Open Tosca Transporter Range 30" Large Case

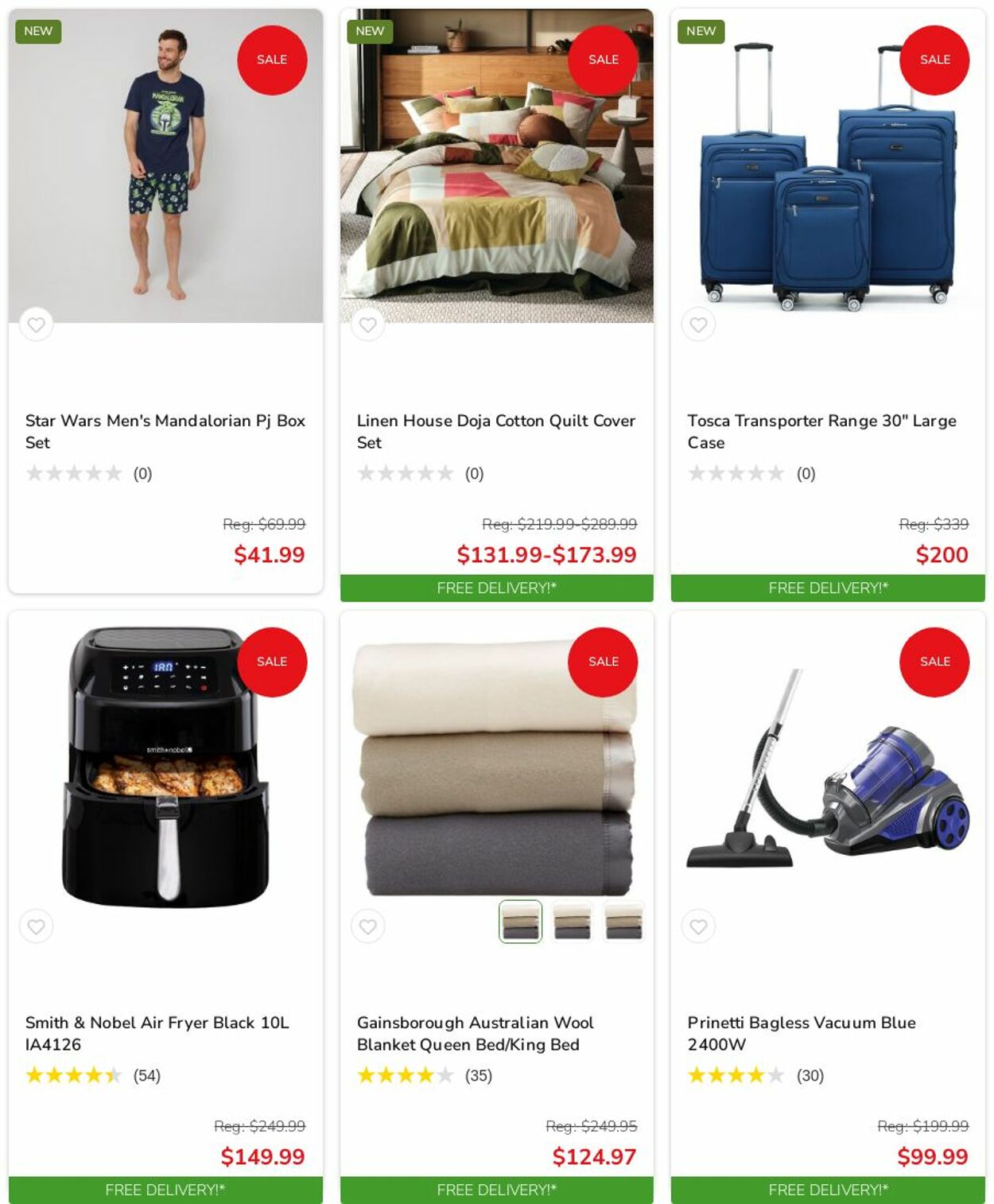tap(822, 431)
